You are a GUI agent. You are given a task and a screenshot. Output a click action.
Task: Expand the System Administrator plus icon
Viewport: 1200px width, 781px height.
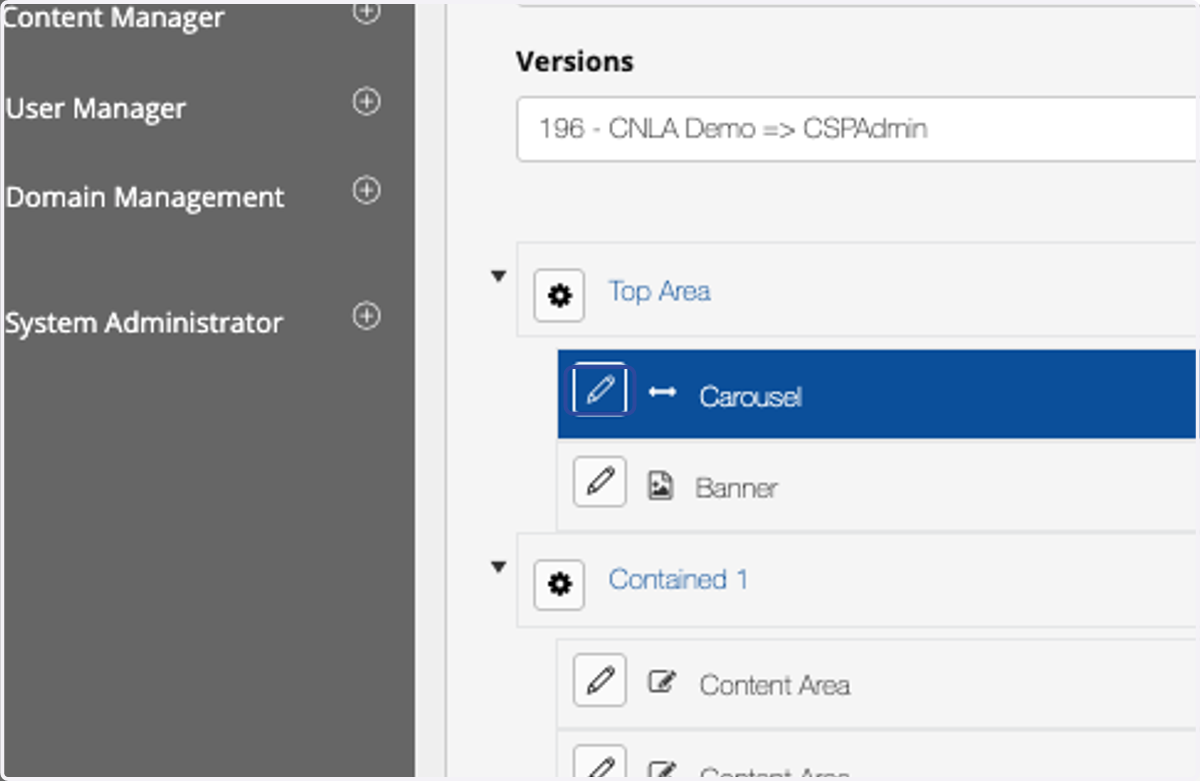coord(367,316)
